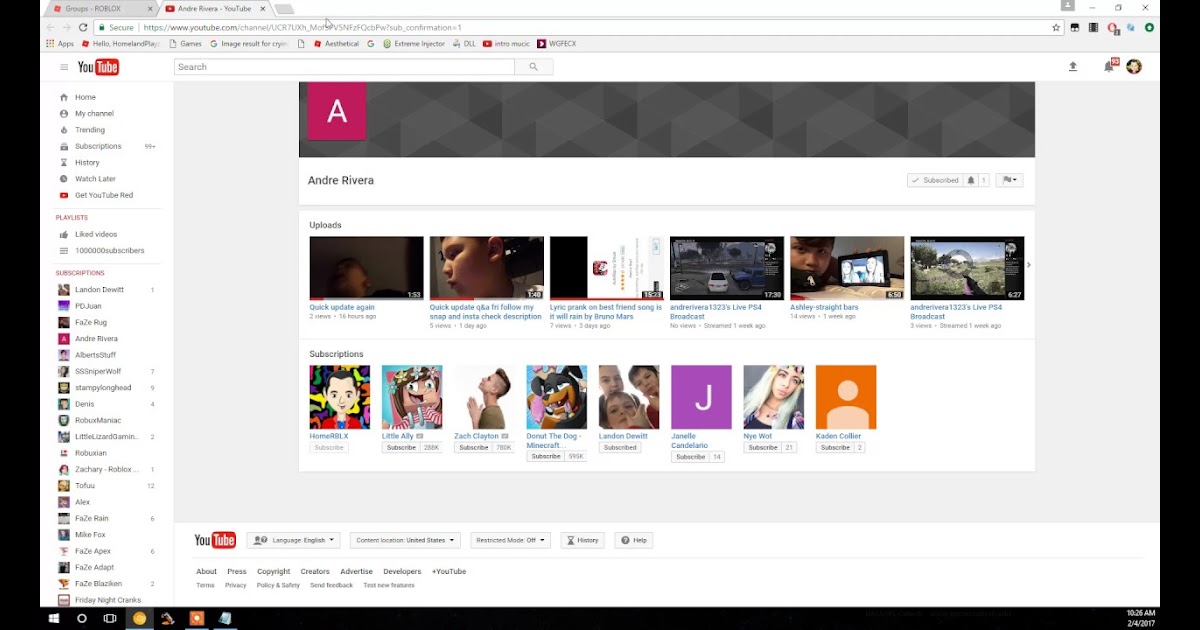
Task: Open Trending in sidebar
Action: (x=89, y=130)
